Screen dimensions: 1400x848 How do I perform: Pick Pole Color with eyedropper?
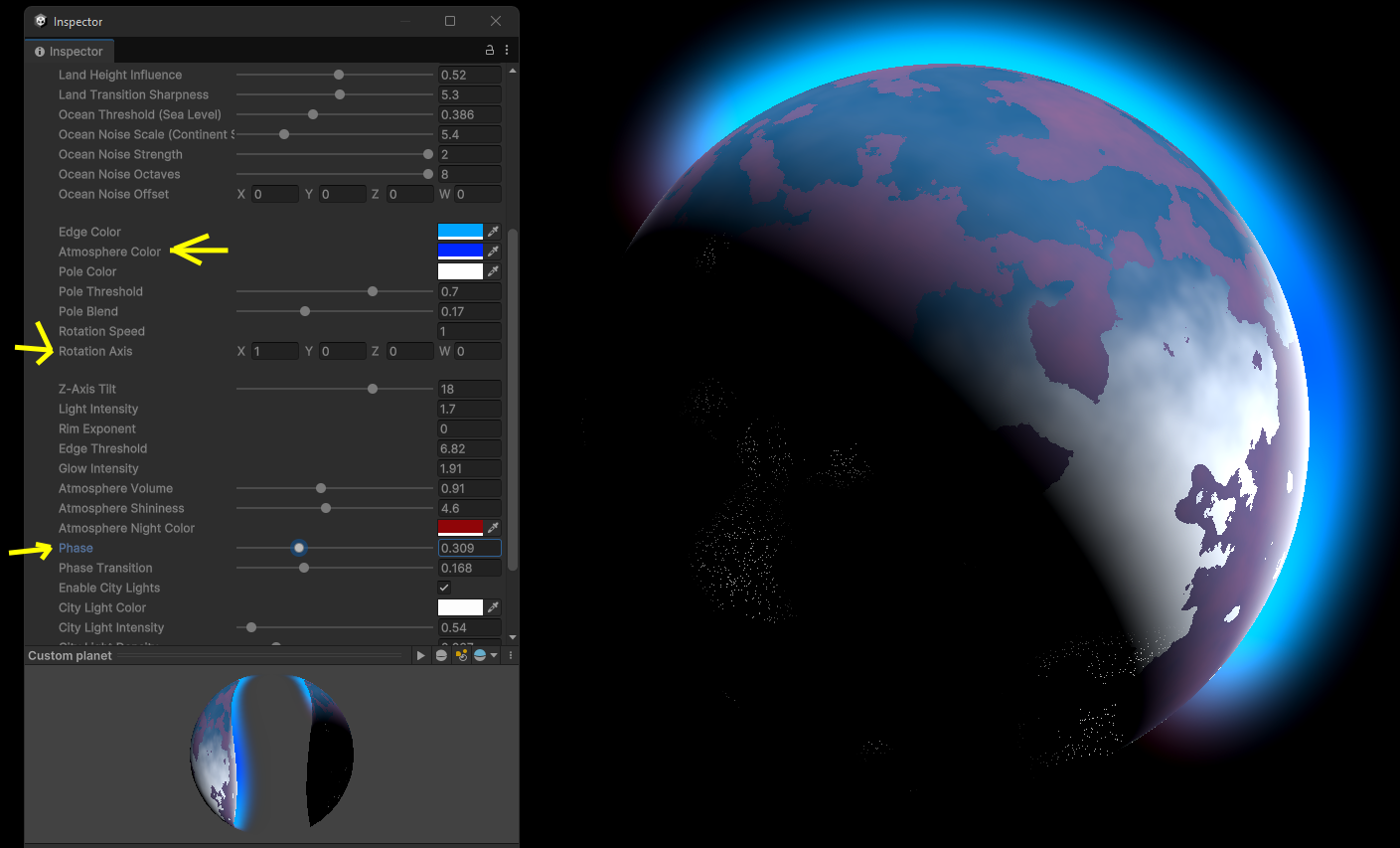point(493,271)
